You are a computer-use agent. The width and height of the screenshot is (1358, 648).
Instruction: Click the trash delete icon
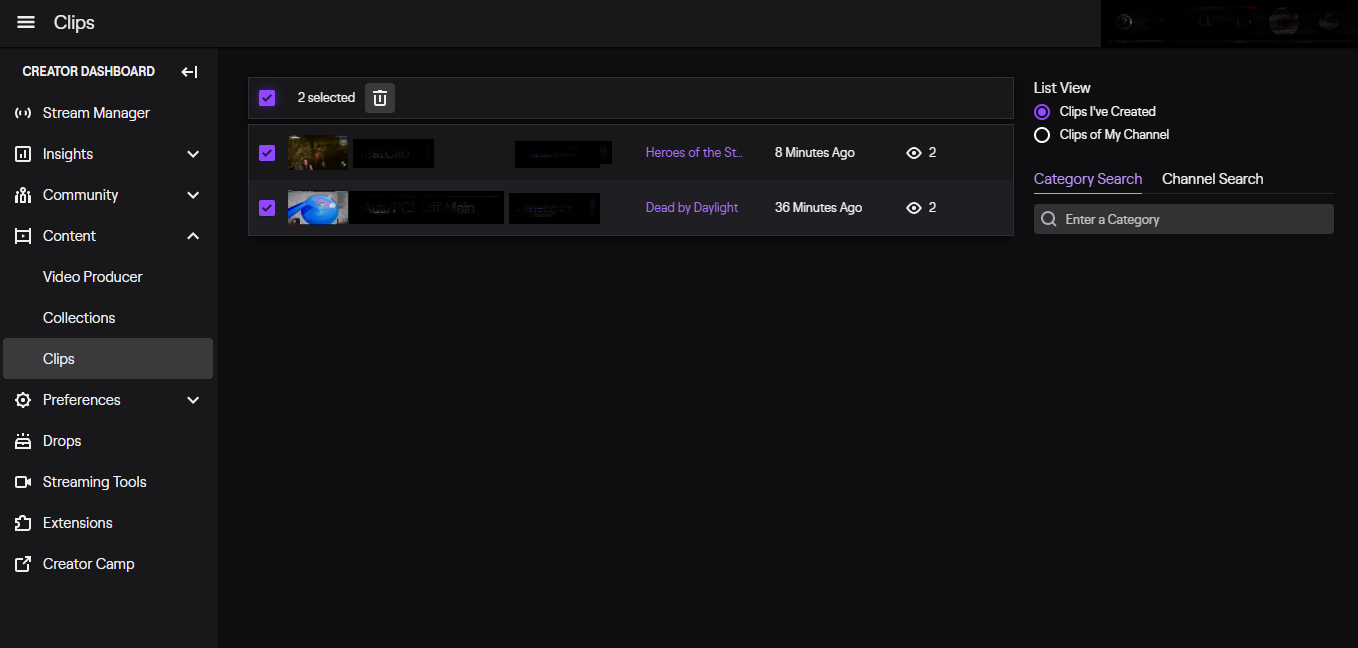pos(380,98)
